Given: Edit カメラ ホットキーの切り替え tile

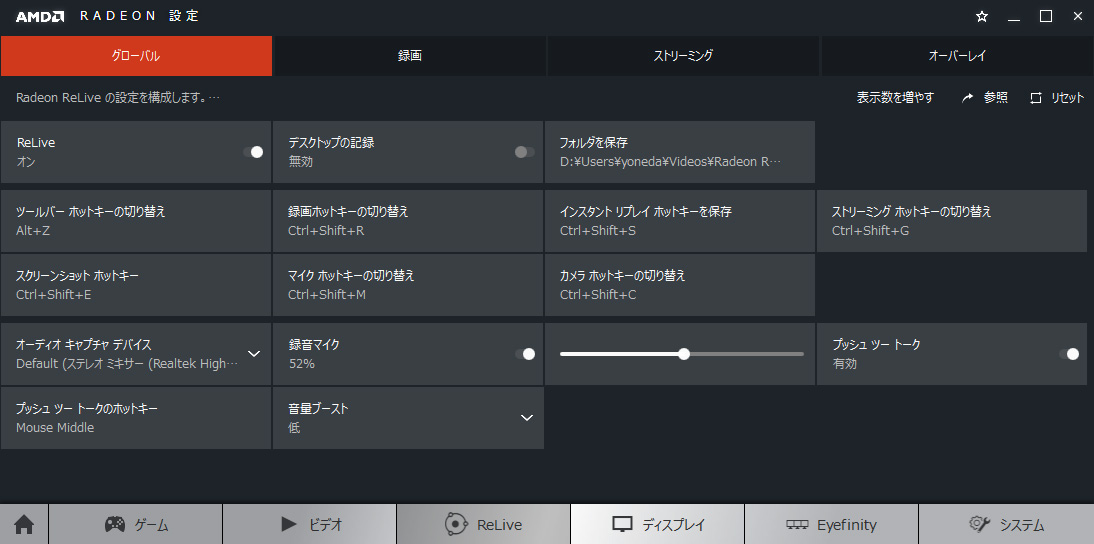Looking at the screenshot, I should (680, 285).
